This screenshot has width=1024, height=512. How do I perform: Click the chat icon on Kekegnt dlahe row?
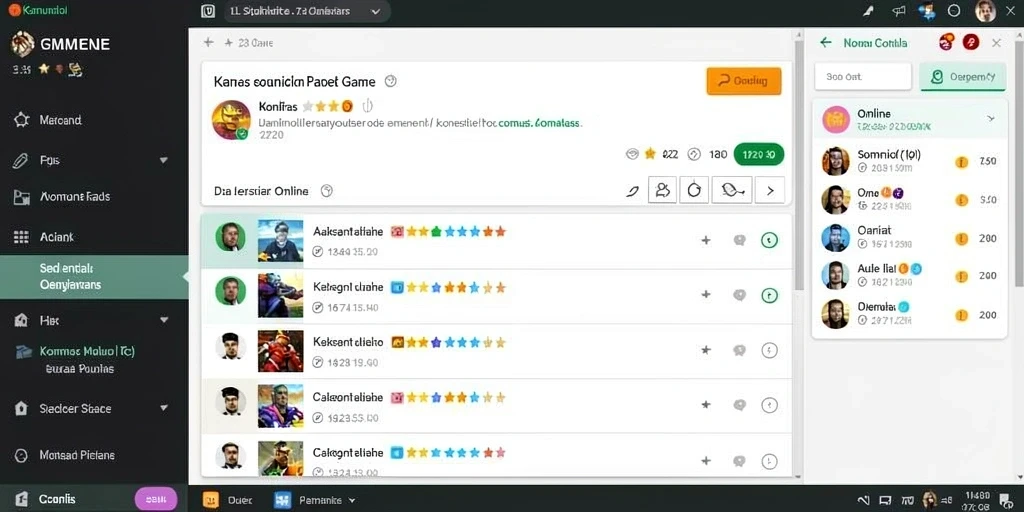click(x=739, y=295)
